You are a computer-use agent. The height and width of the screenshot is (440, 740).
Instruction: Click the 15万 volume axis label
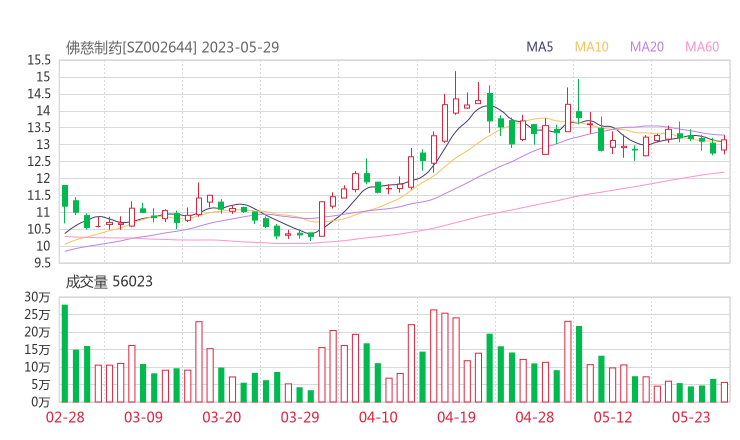(x=37, y=350)
